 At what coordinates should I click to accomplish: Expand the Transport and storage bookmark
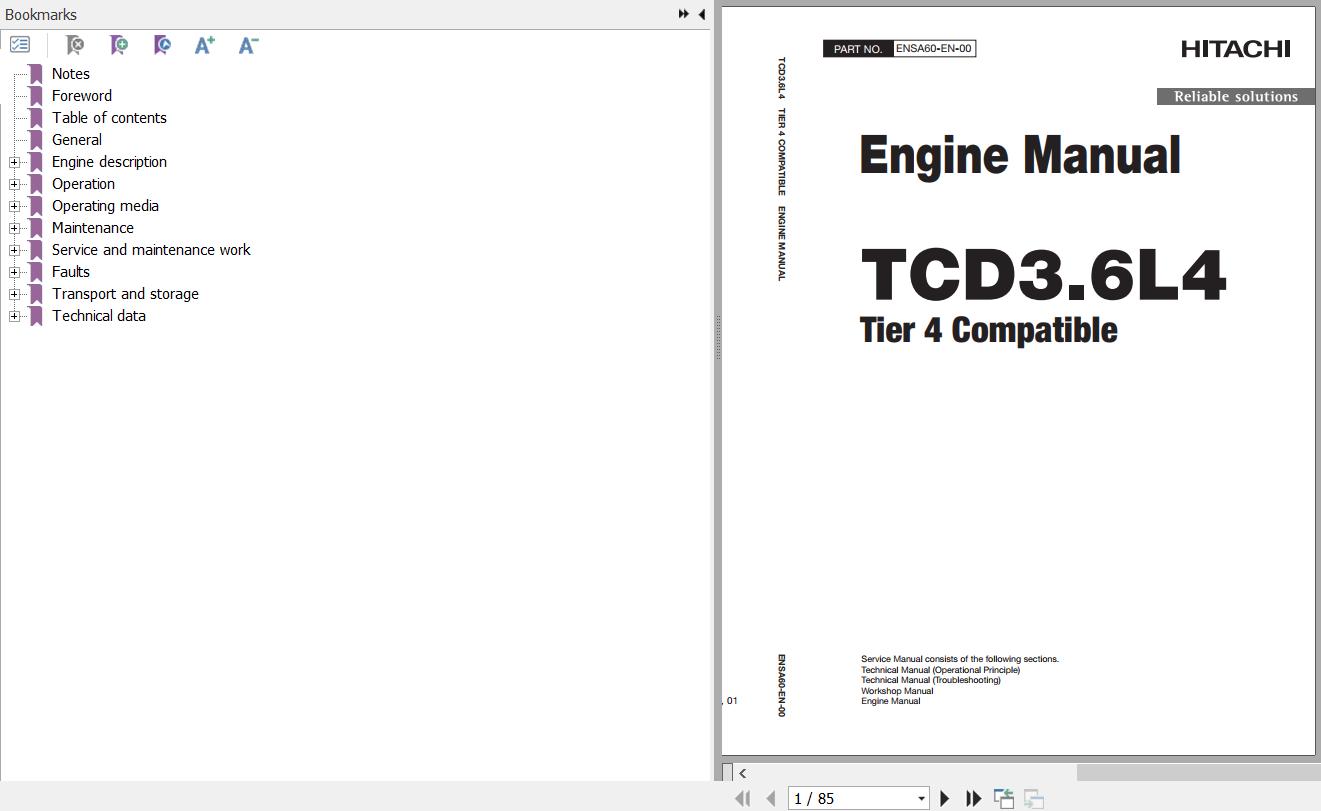14,294
